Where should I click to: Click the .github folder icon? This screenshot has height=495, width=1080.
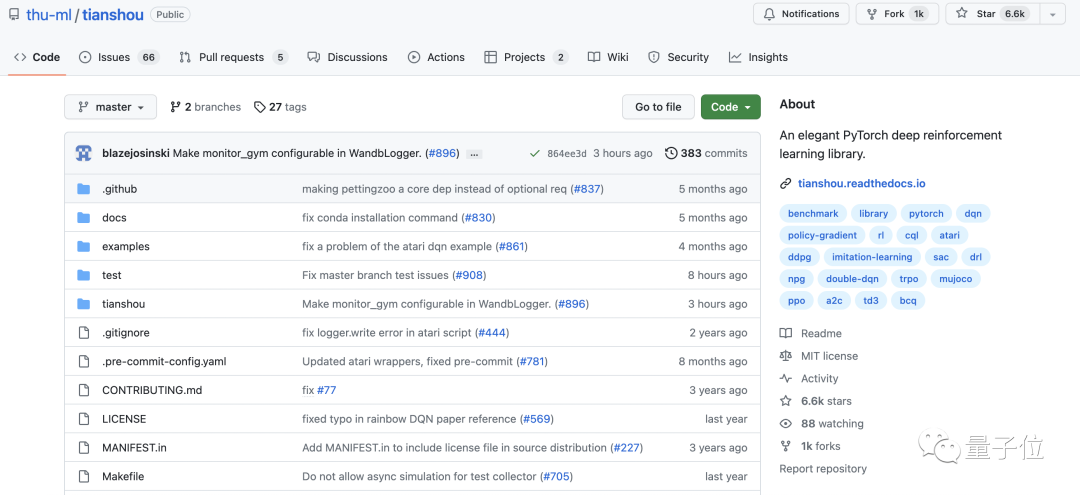[x=84, y=189]
